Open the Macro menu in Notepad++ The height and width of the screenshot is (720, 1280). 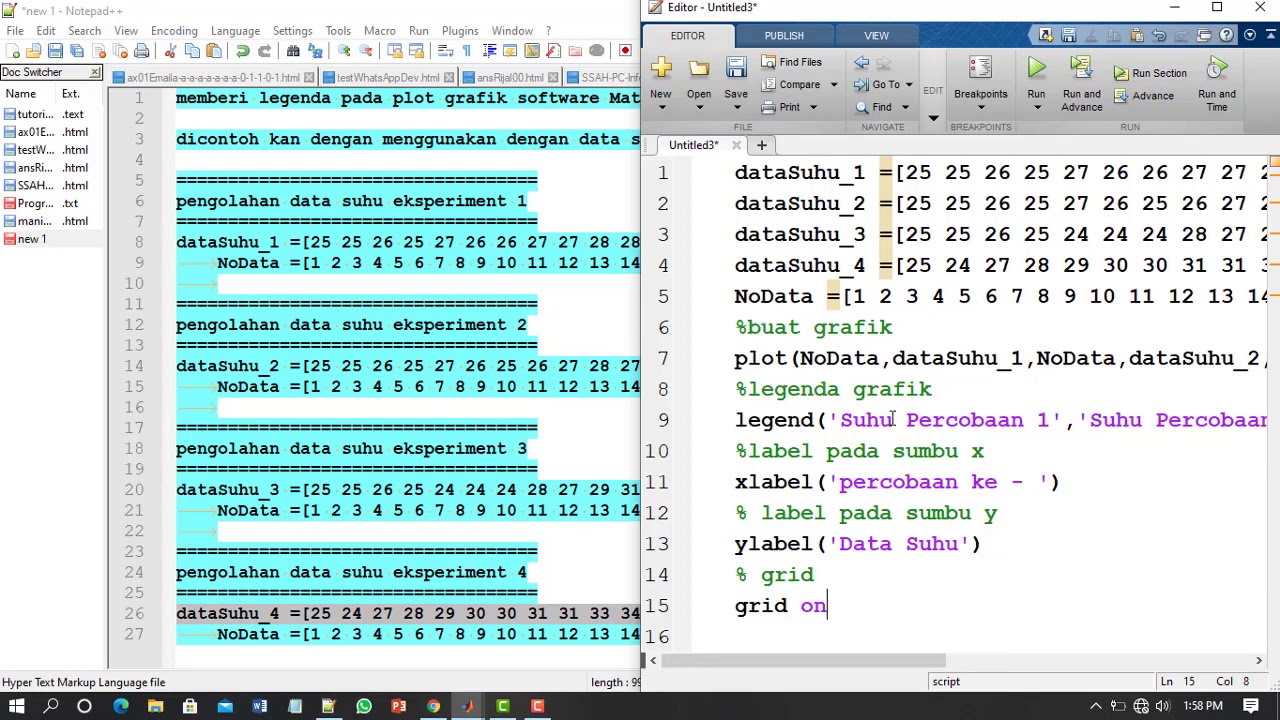tap(380, 31)
